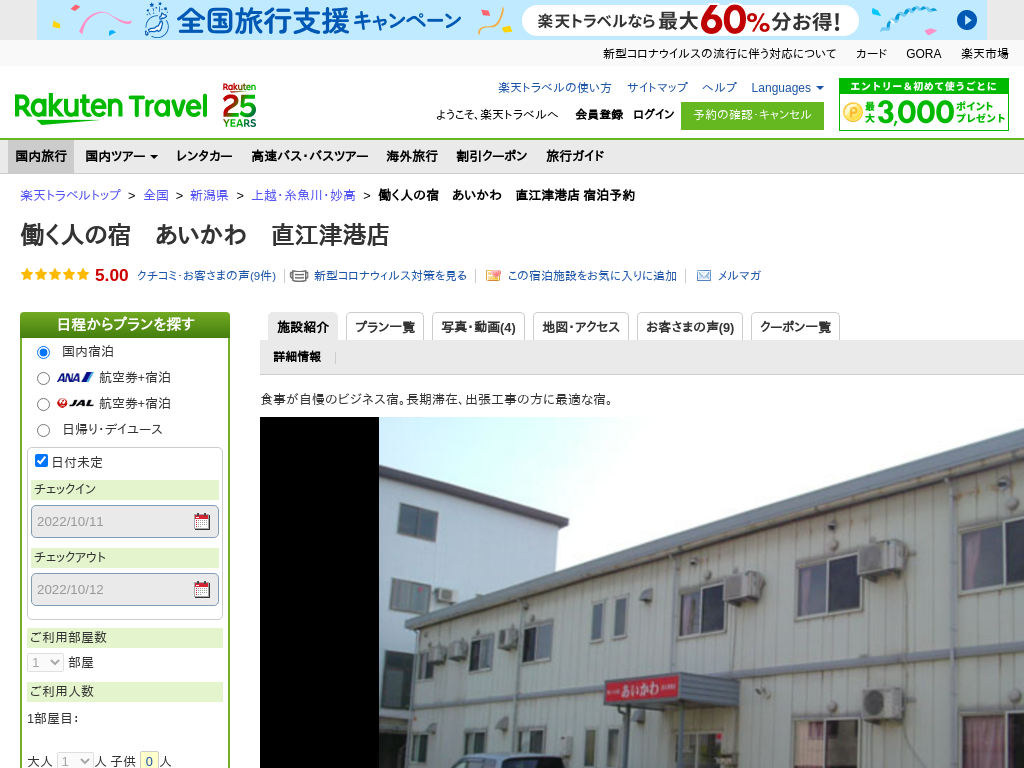Click the エントリー 3,000 ポイントプレゼント banner
This screenshot has width=1024, height=768.
pos(923,104)
